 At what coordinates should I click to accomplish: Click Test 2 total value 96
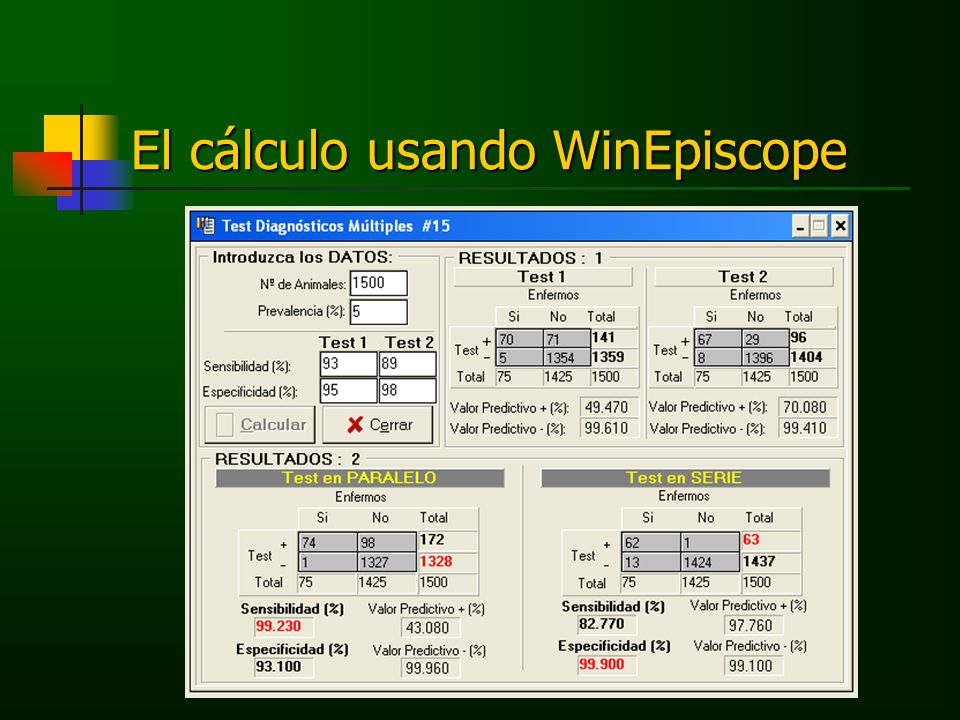coord(798,337)
